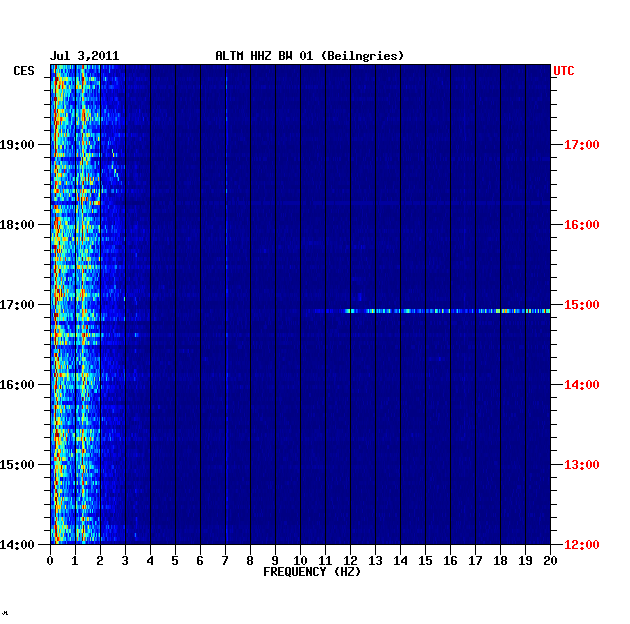Click the 19:00 CES time label
Image resolution: width=630 pixels, height=624 pixels.
[x=17, y=145]
